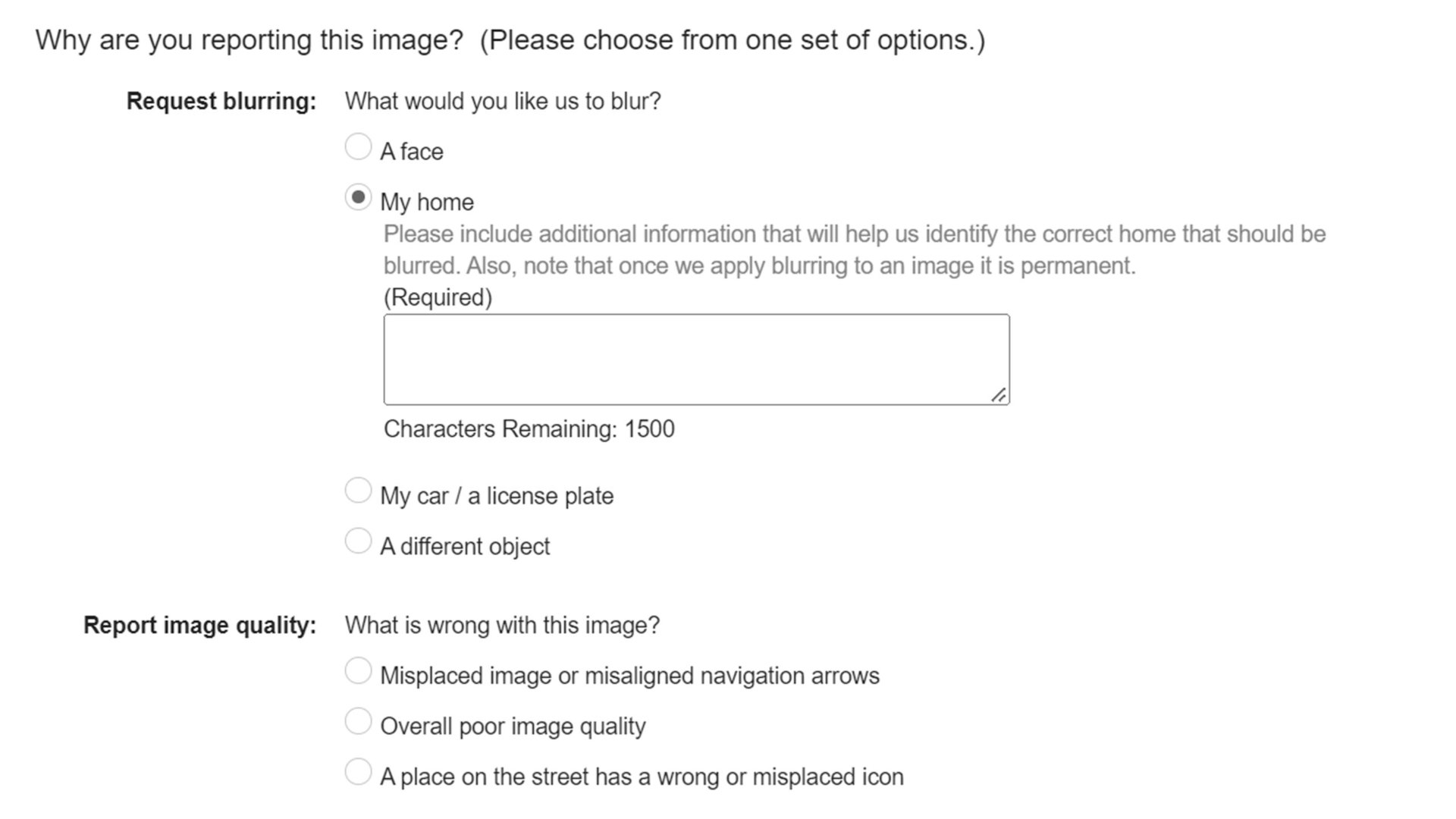Choose the wrong or misplaced icon radio button
The width and height of the screenshot is (1456, 819).
click(x=358, y=772)
